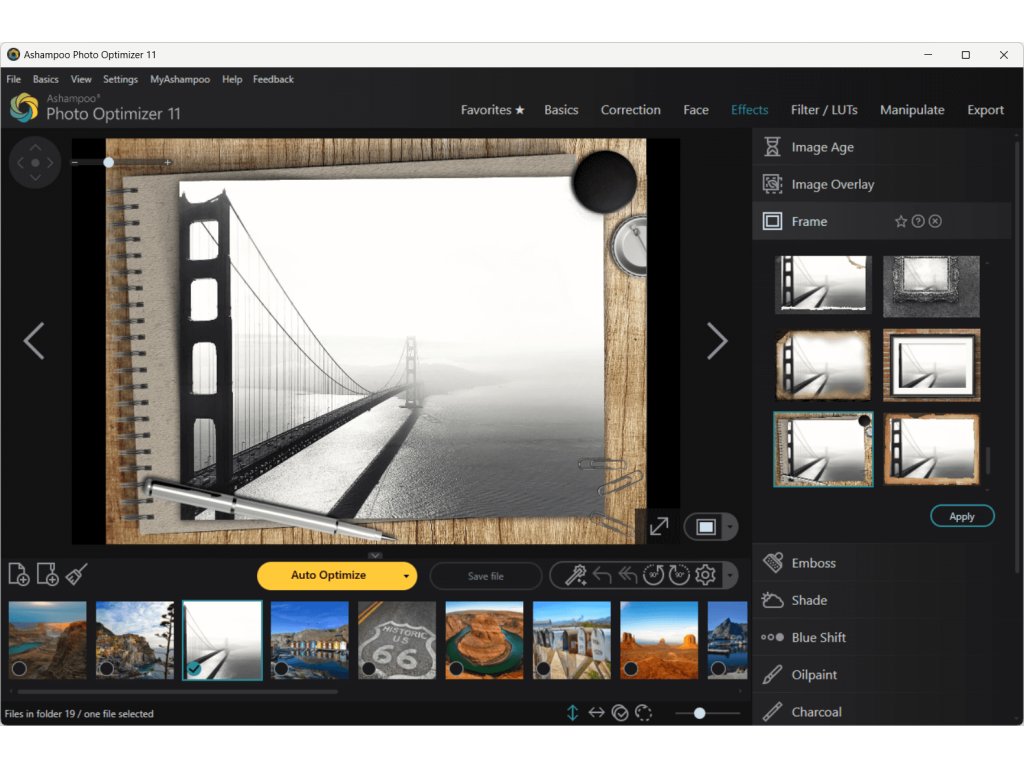Expand the Emboss effect section
The width and height of the screenshot is (1024, 768).
point(813,563)
